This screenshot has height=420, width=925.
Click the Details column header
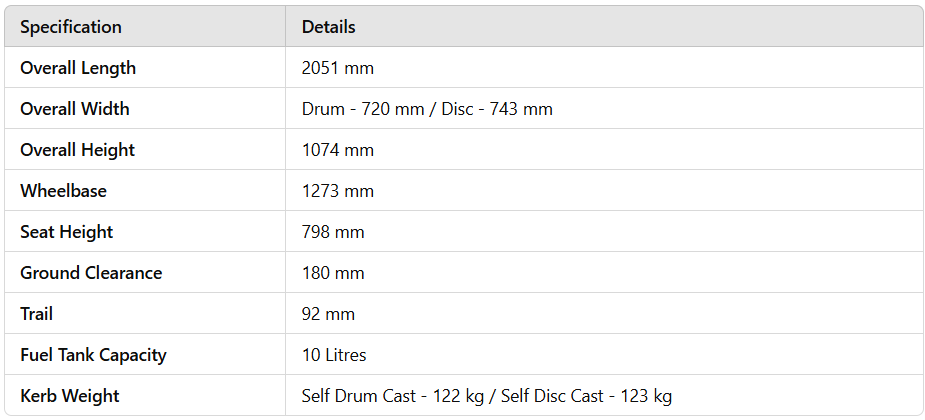point(329,27)
